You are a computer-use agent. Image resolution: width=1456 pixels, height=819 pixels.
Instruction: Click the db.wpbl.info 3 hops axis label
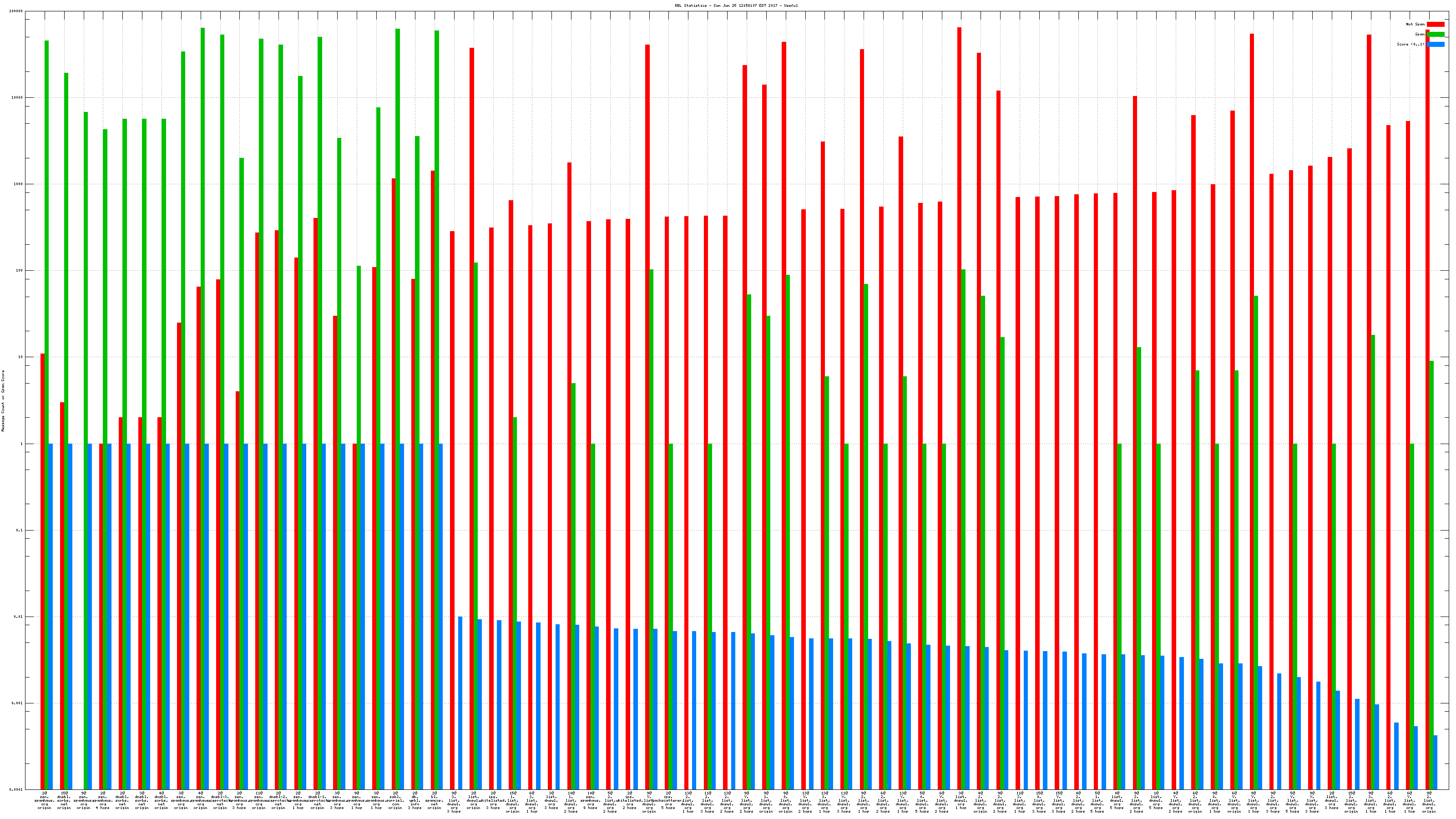pos(415,800)
